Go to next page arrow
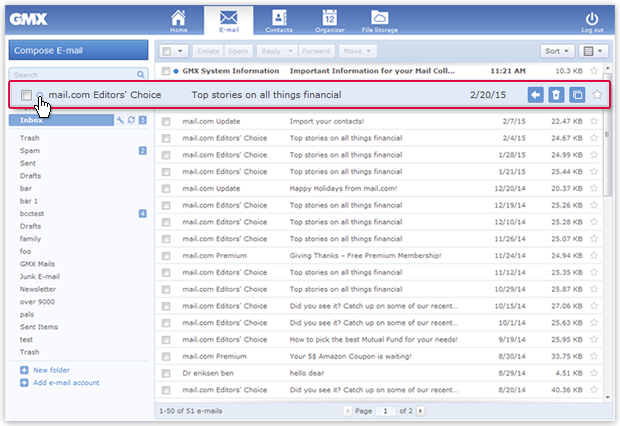620x426 pixels. [x=420, y=411]
